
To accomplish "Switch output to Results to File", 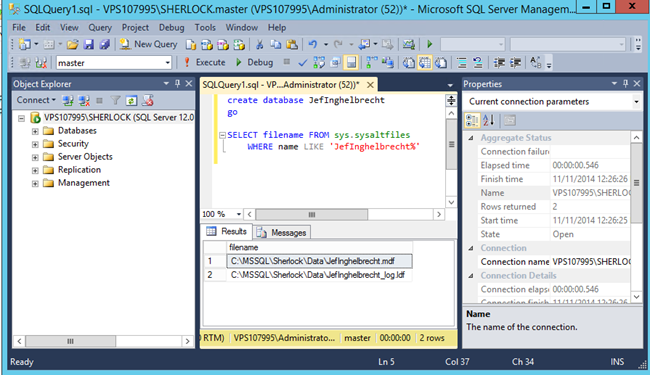I will click(x=441, y=63).
